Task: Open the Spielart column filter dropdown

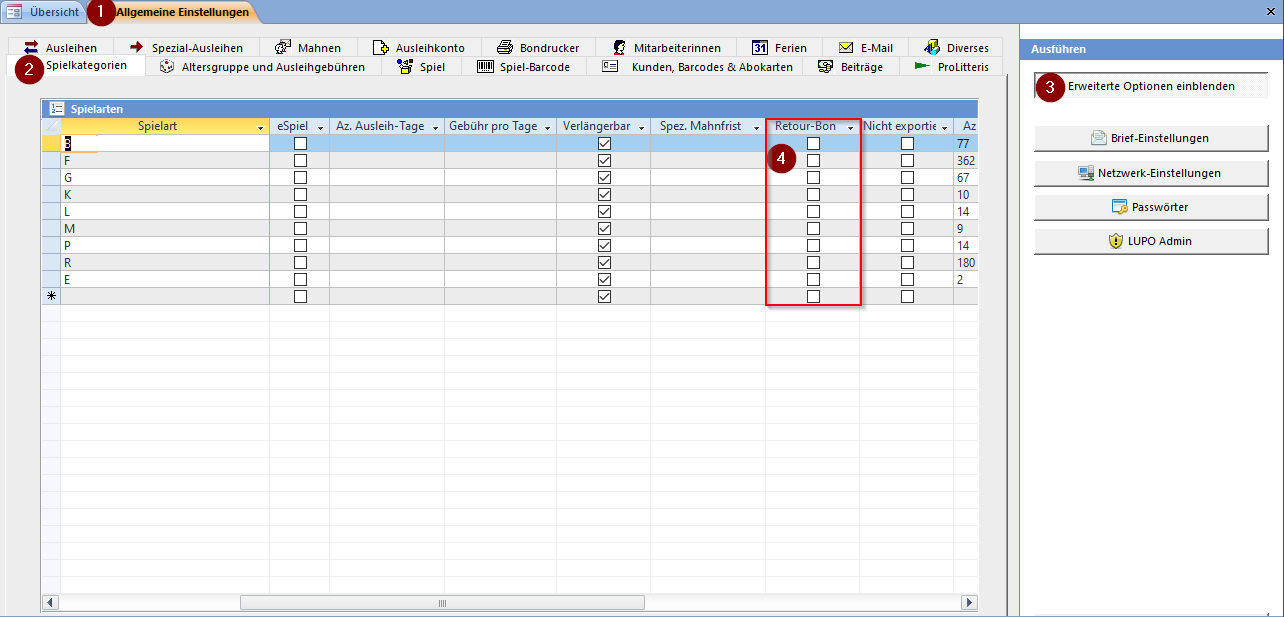Action: click(261, 127)
